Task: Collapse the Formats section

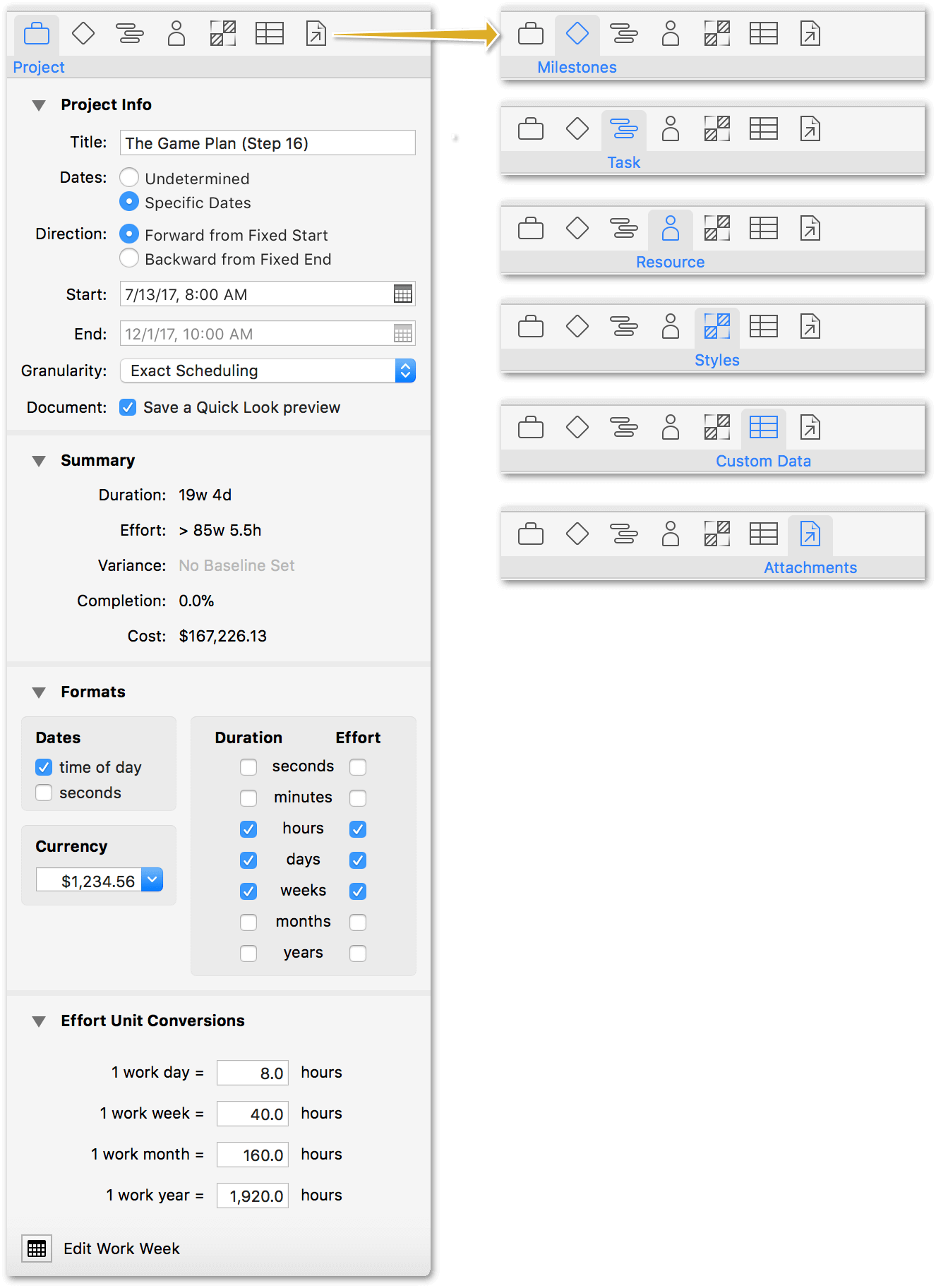Action: [x=39, y=692]
